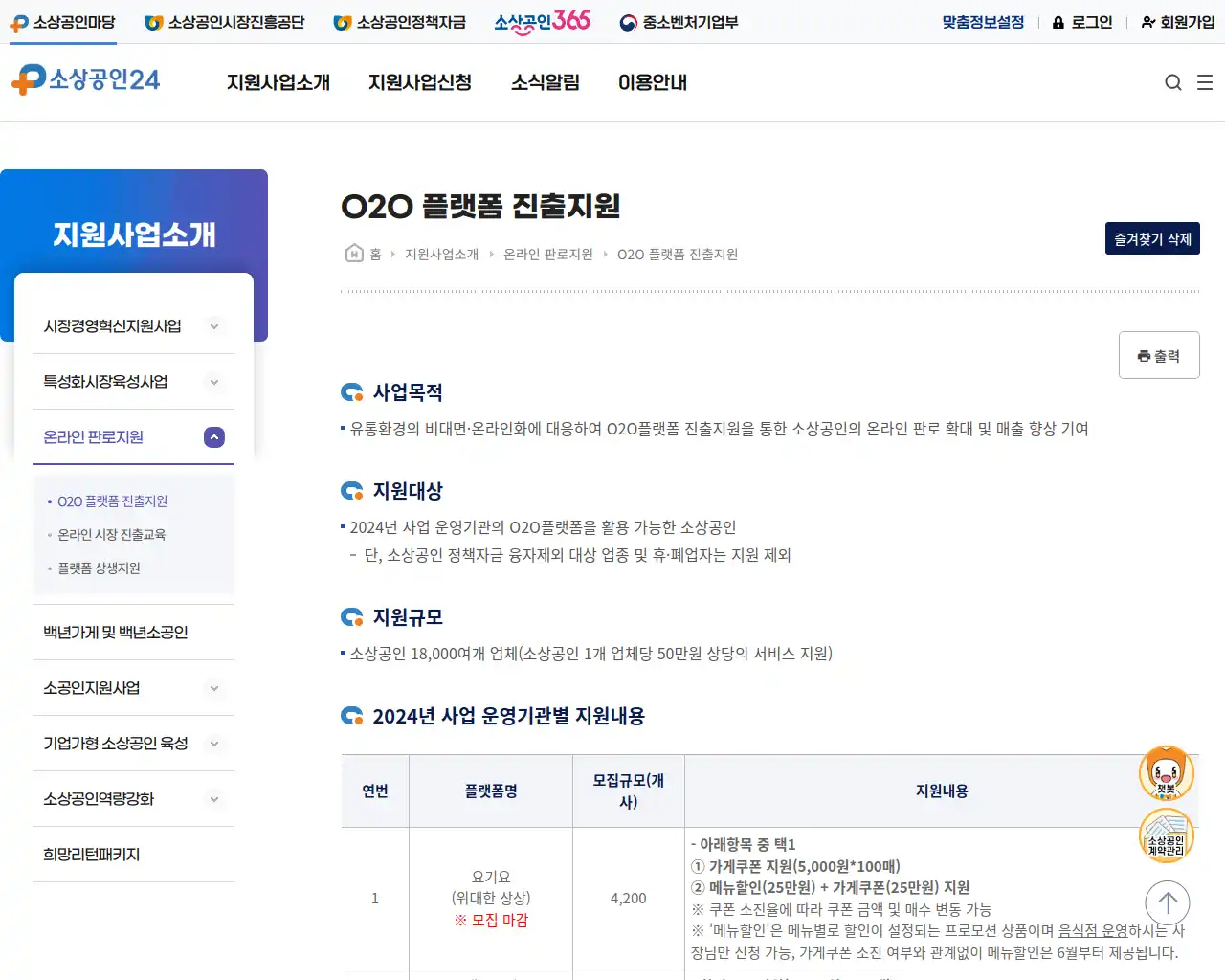The image size is (1225, 980).
Task: Click the 소상공인365 logo in top bar
Action: pos(542,21)
